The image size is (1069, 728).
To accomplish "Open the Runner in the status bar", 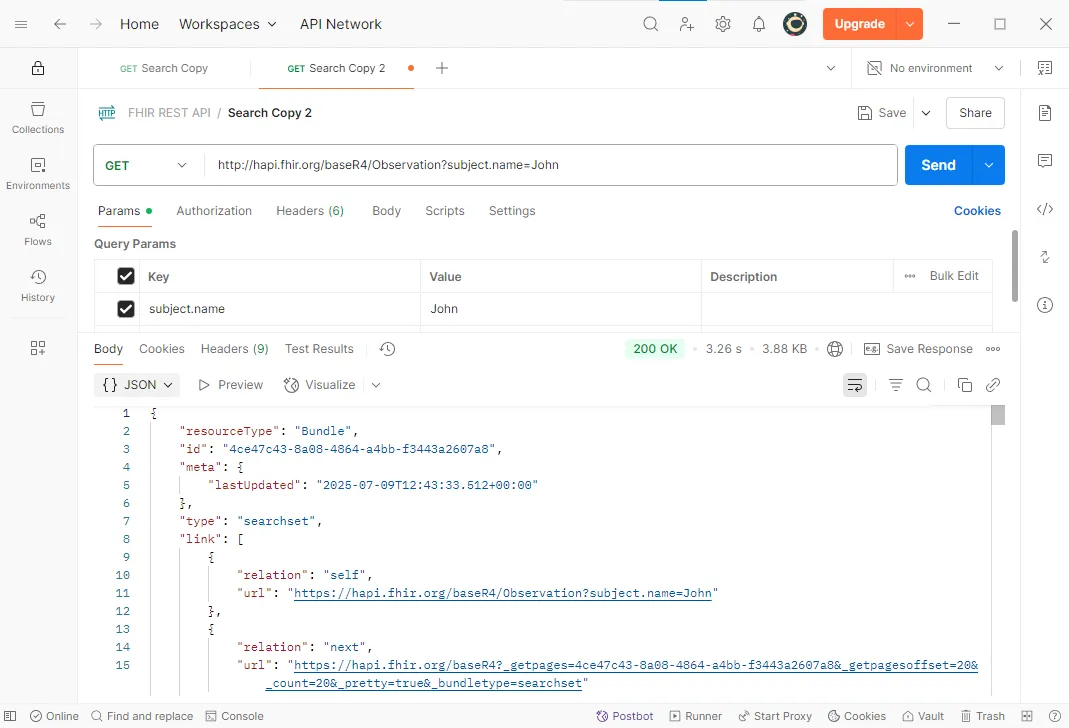I will click(695, 716).
